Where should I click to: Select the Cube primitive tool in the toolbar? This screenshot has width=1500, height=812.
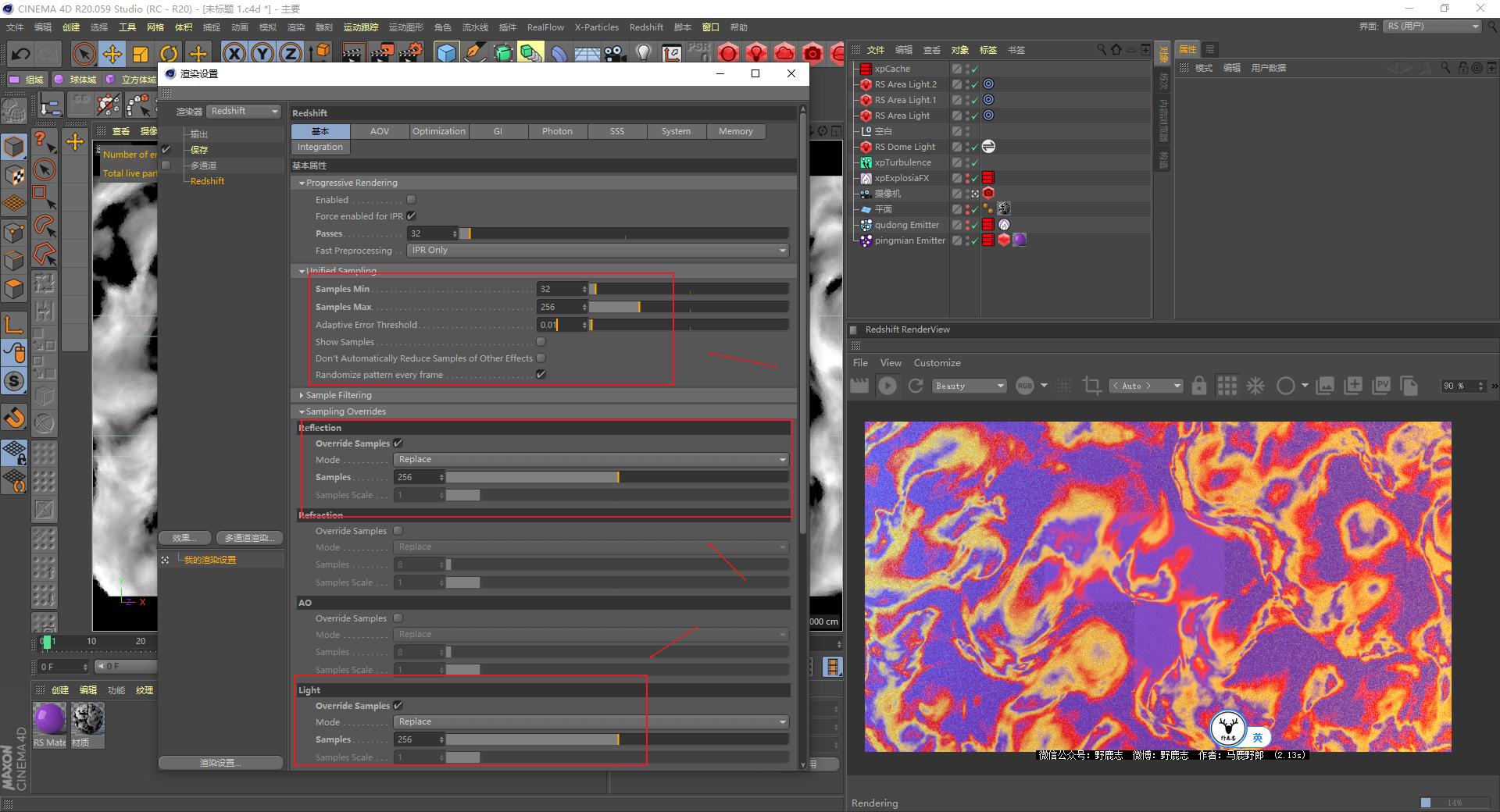(447, 55)
